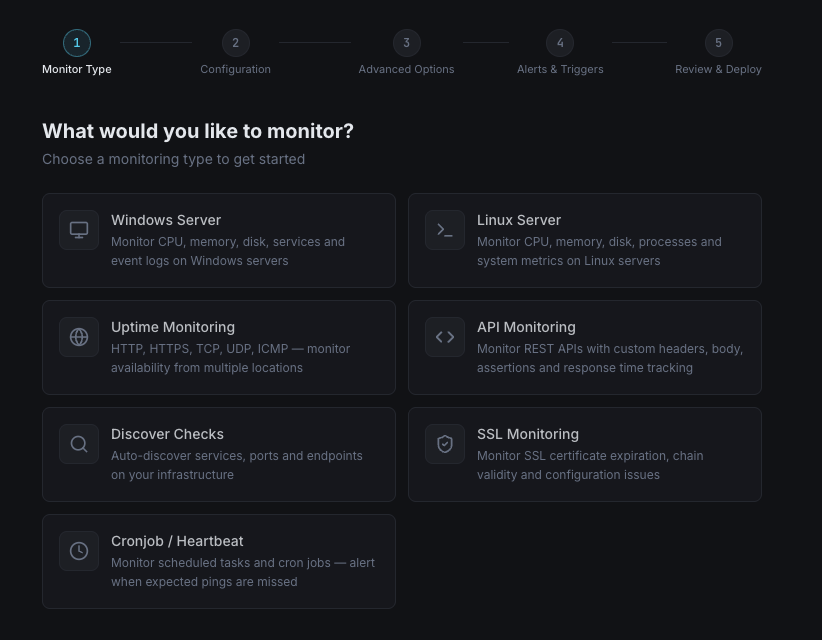The height and width of the screenshot is (640, 822).
Task: Go to Review & Deploy step label
Action: [718, 69]
